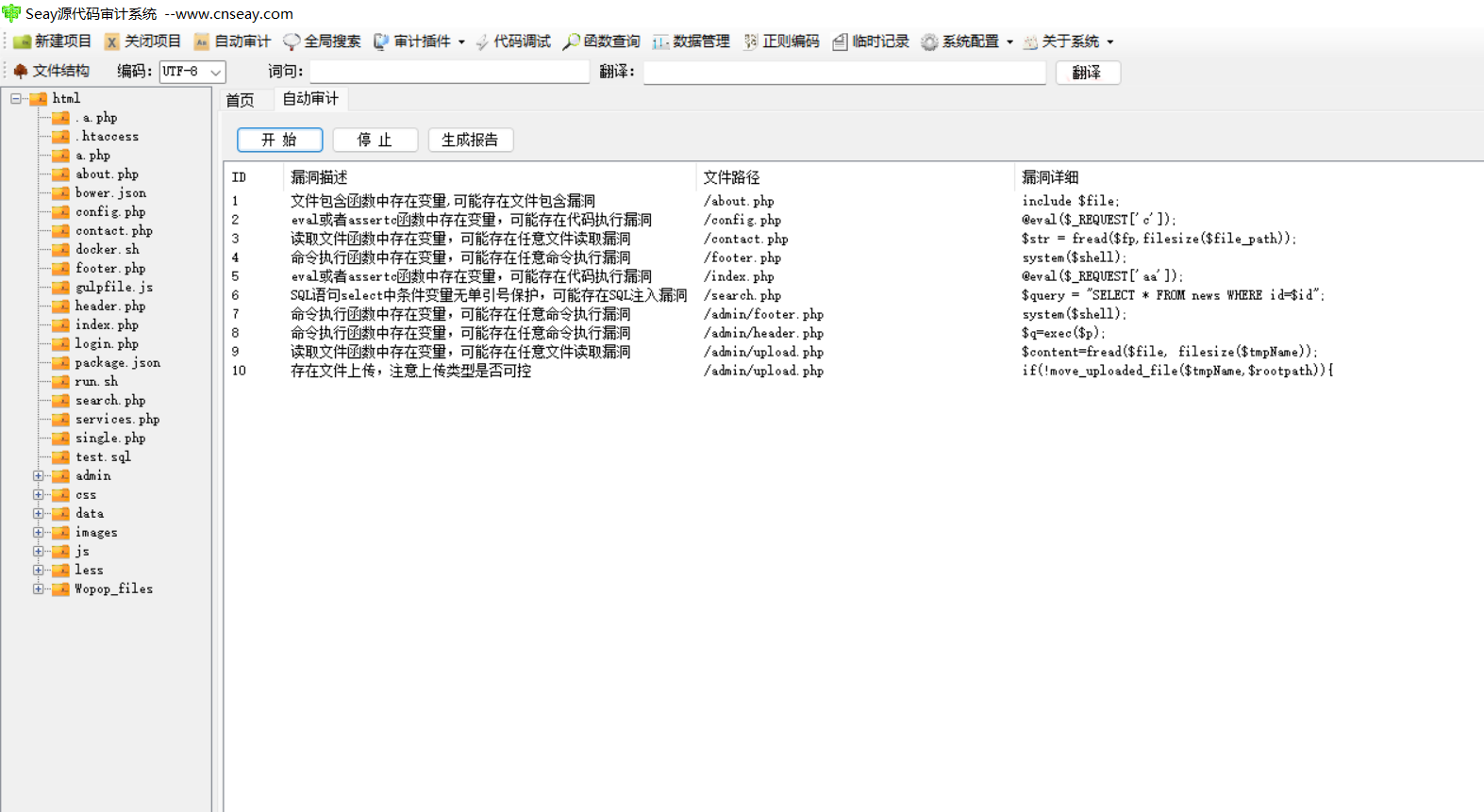Click the 文件路径 column header
The image size is (1484, 812).
click(855, 177)
